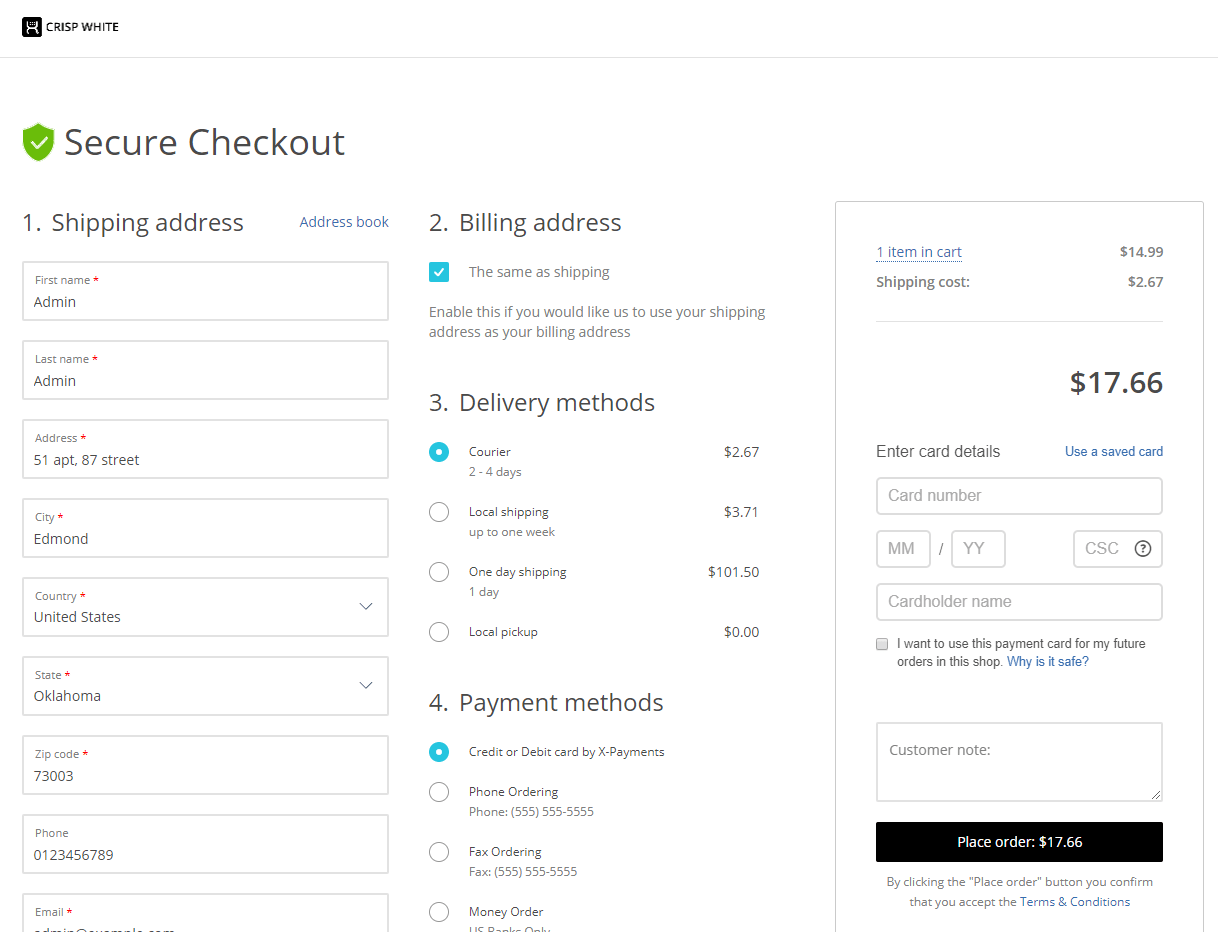This screenshot has height=932, width=1218.
Task: Select Phone Ordering payment method
Action: (439, 792)
